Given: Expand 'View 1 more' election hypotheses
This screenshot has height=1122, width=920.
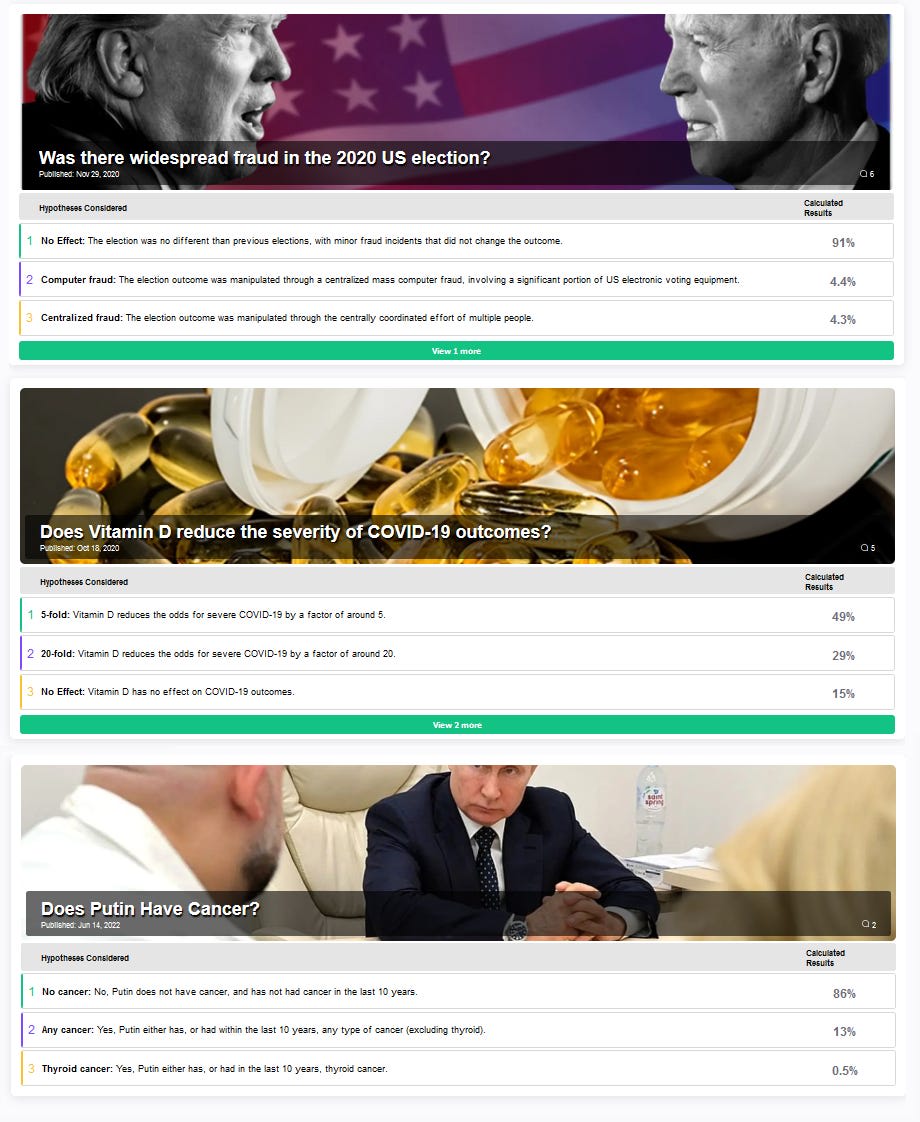Looking at the screenshot, I should (x=456, y=351).
